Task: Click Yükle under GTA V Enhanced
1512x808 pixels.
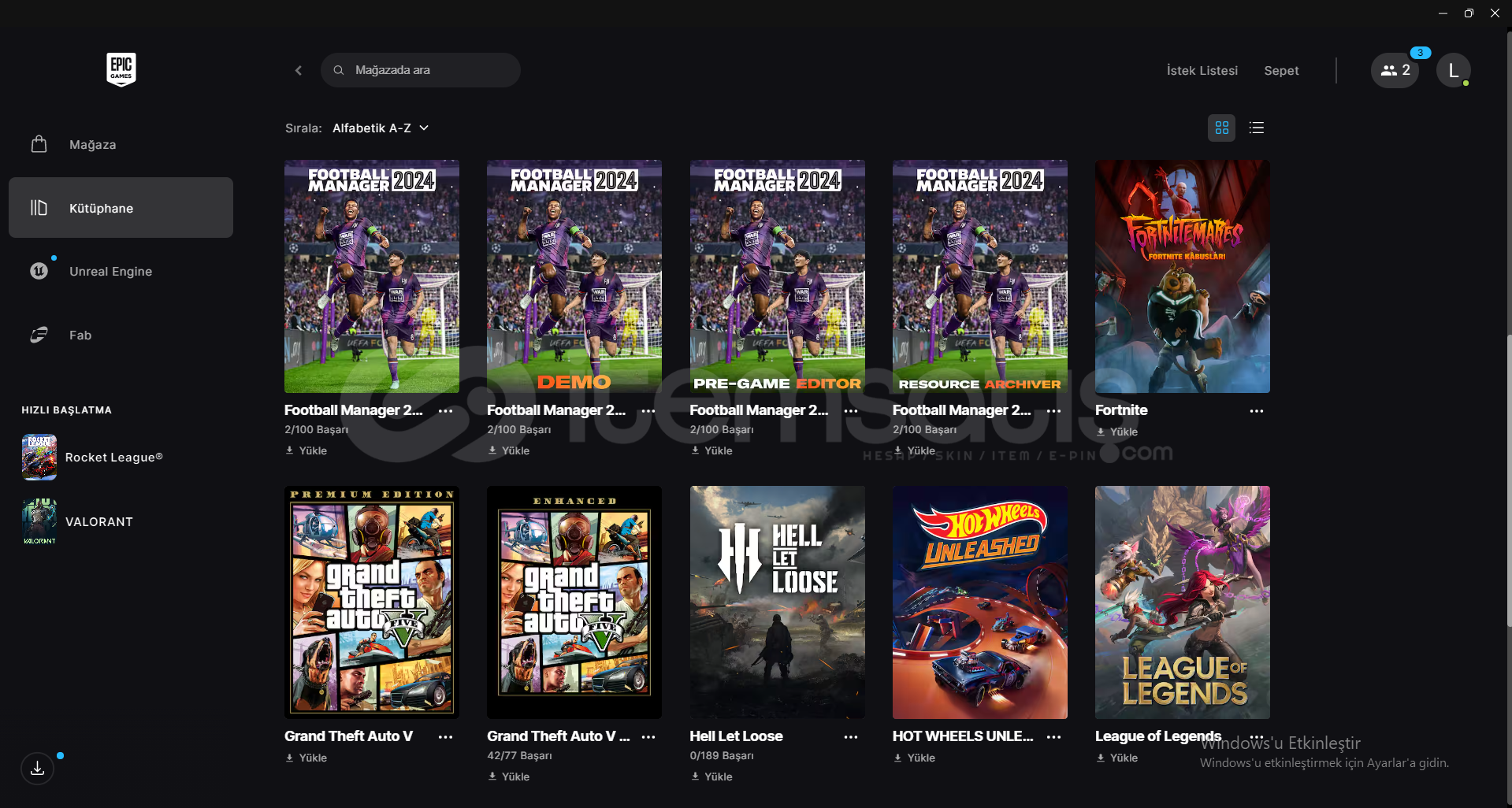Action: click(509, 777)
